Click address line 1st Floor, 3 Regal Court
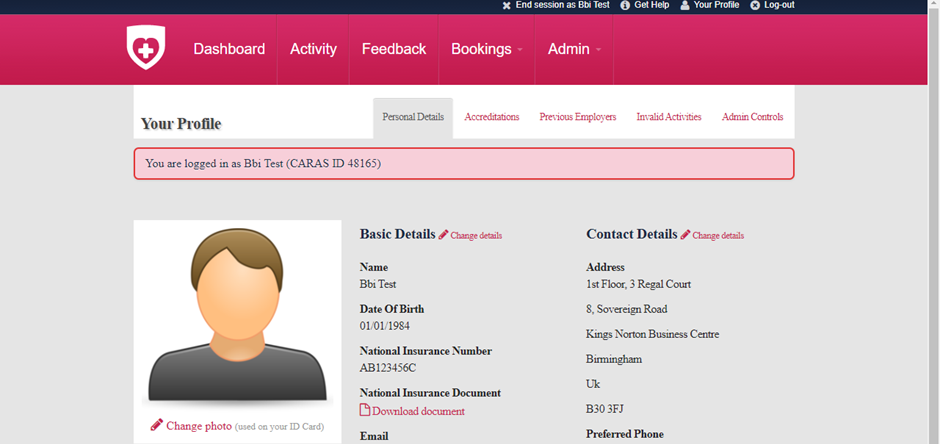Image resolution: width=940 pixels, height=444 pixels. coord(638,284)
